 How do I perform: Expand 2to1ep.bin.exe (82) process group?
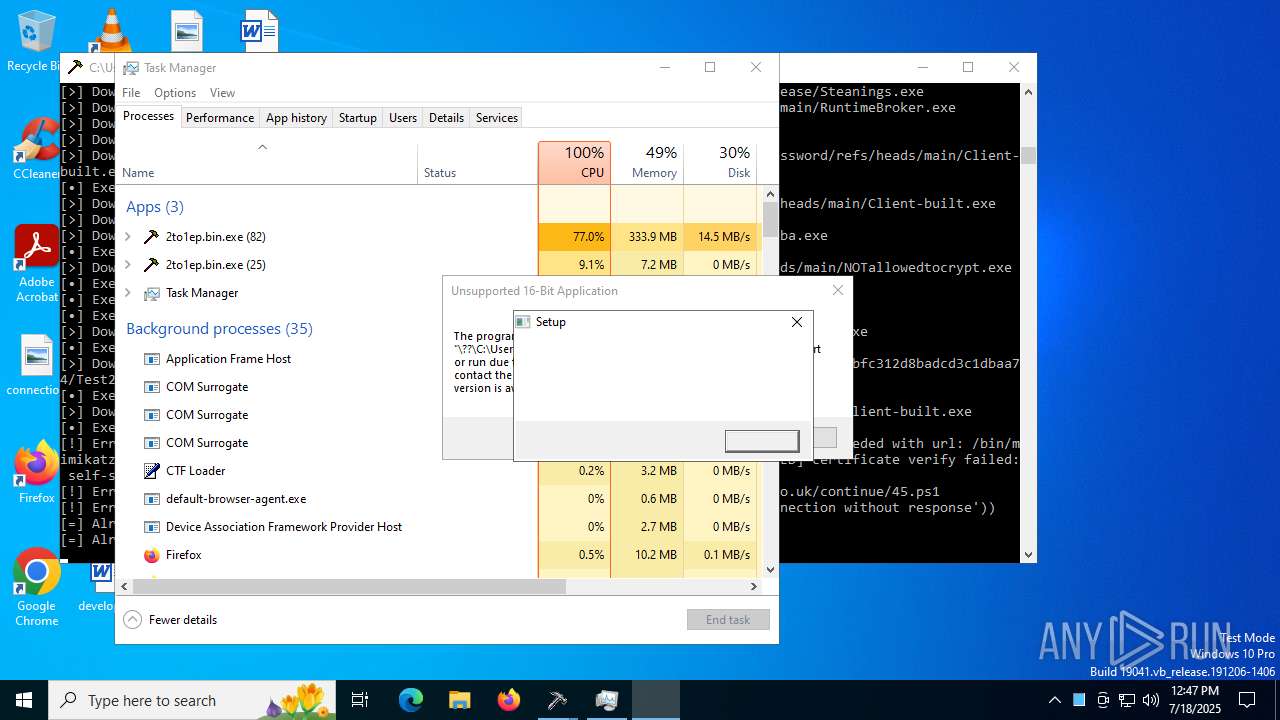(x=127, y=237)
